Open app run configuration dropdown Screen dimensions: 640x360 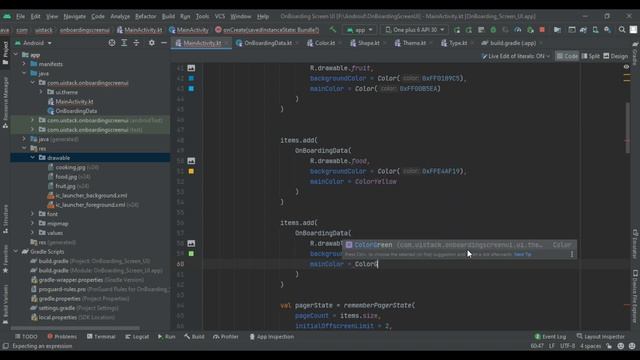point(359,30)
